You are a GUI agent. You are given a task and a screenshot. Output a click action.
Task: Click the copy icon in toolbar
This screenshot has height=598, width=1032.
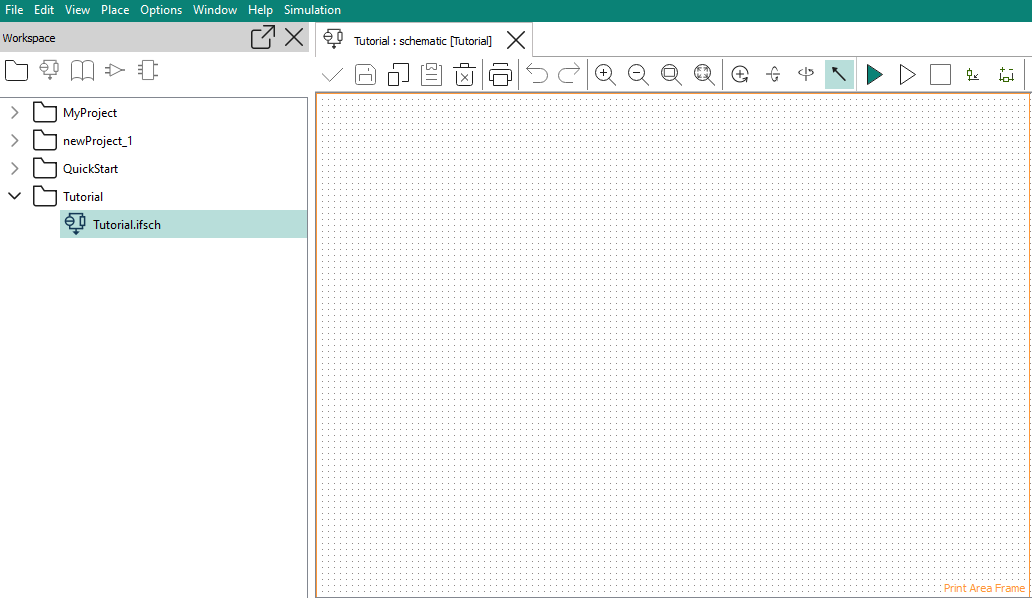[x=398, y=74]
